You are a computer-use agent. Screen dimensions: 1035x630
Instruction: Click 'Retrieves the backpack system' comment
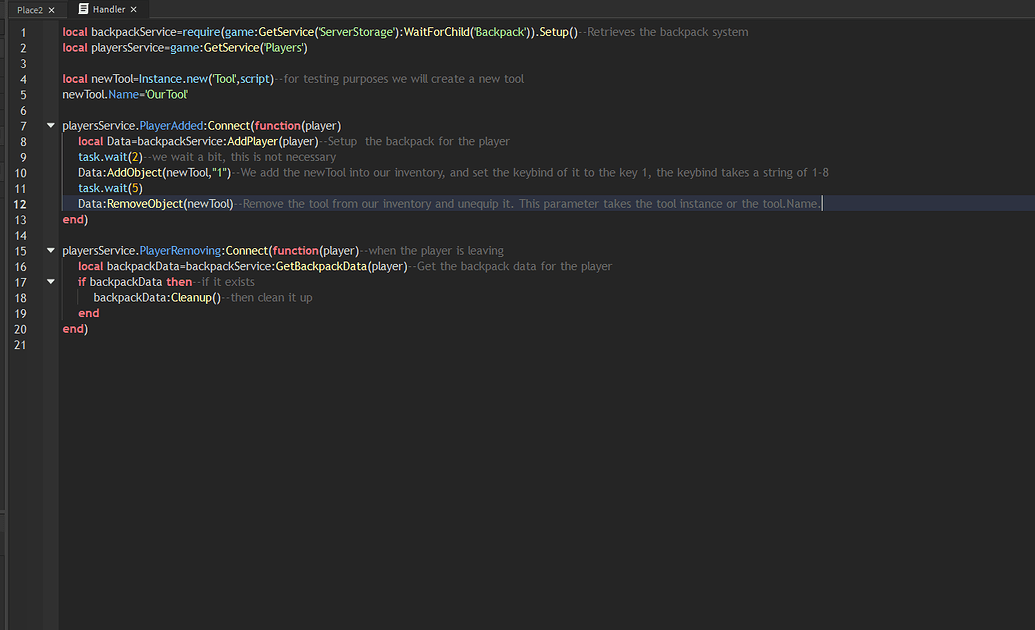click(x=667, y=32)
